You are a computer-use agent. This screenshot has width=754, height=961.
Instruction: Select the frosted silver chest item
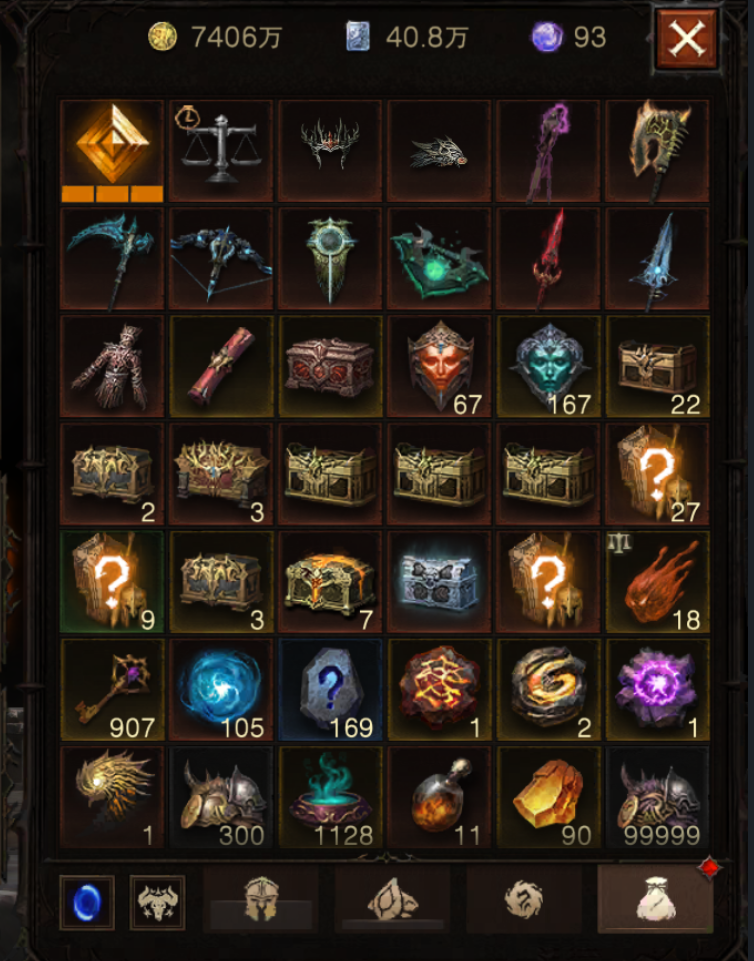(x=439, y=582)
